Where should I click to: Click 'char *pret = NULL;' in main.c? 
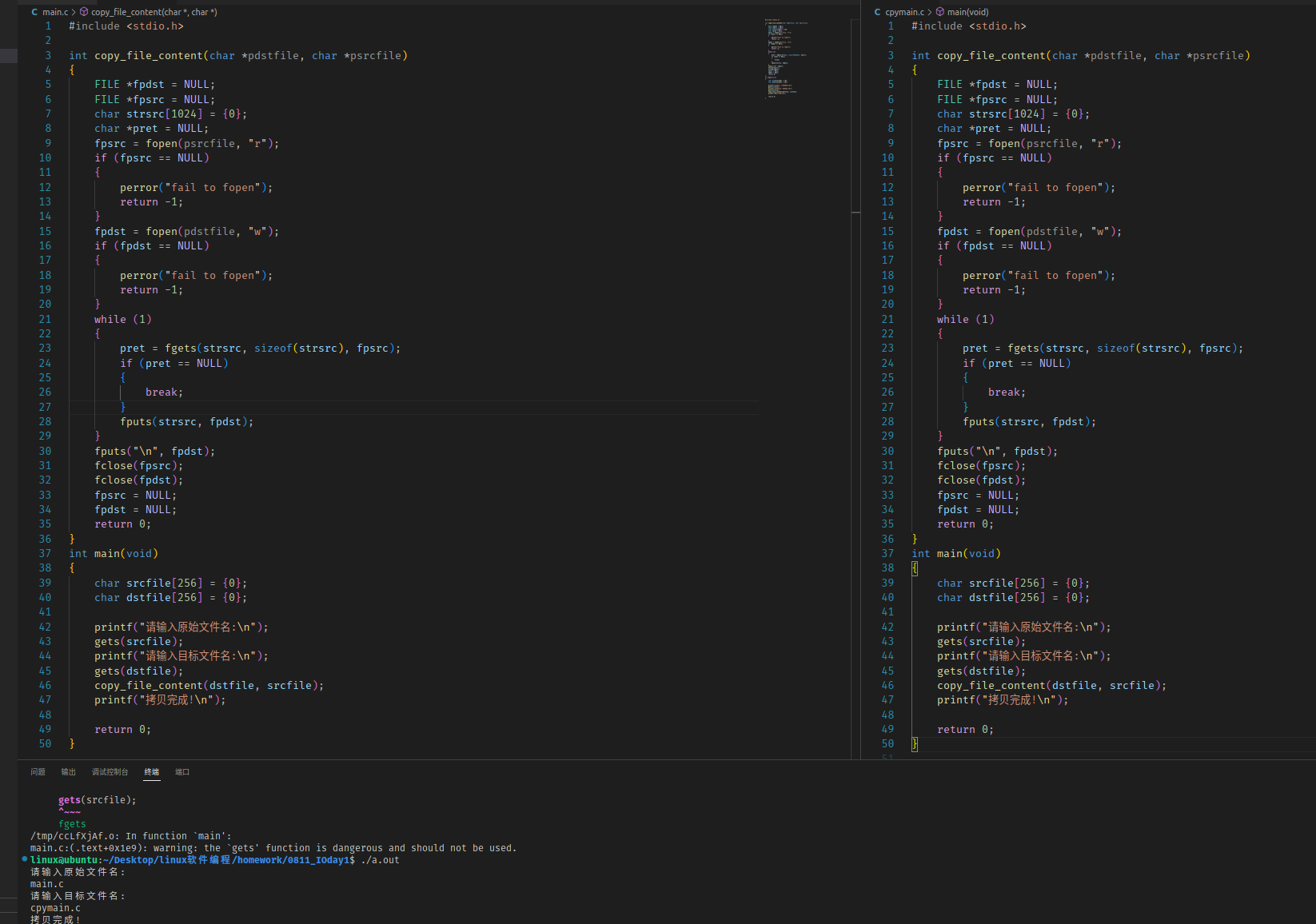[x=152, y=128]
